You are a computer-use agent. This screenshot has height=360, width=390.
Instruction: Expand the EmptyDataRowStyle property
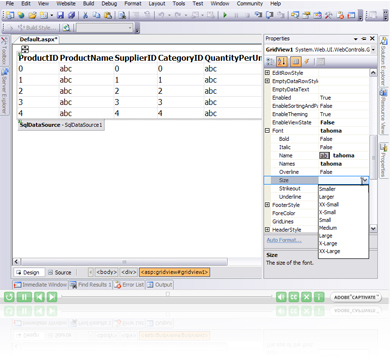[x=267, y=81]
